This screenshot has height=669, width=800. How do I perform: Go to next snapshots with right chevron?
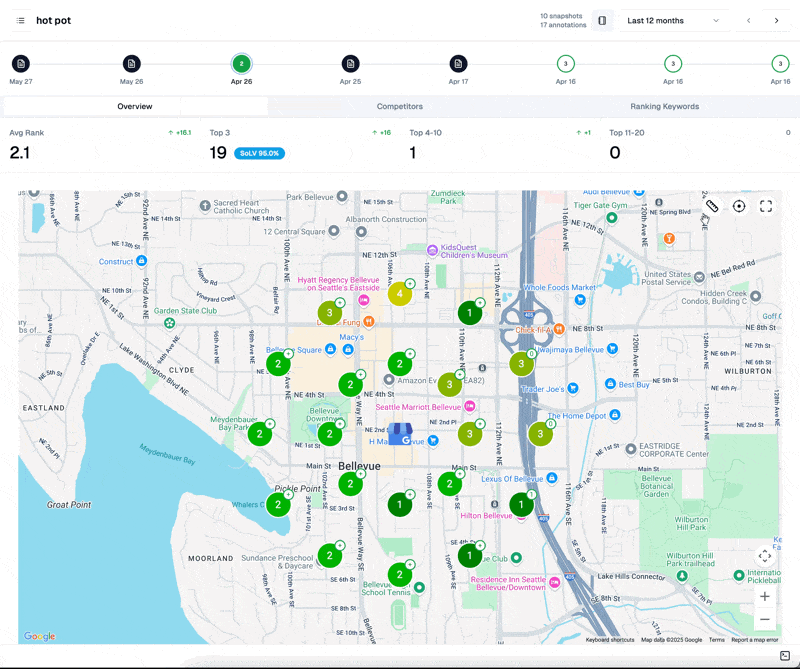click(x=776, y=20)
